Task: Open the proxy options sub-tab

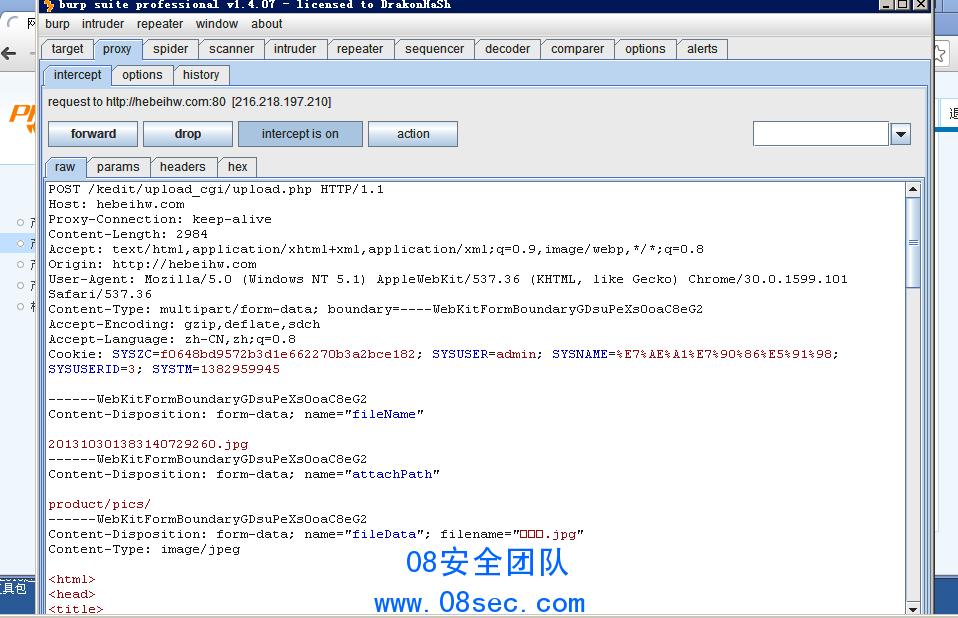Action: [142, 75]
